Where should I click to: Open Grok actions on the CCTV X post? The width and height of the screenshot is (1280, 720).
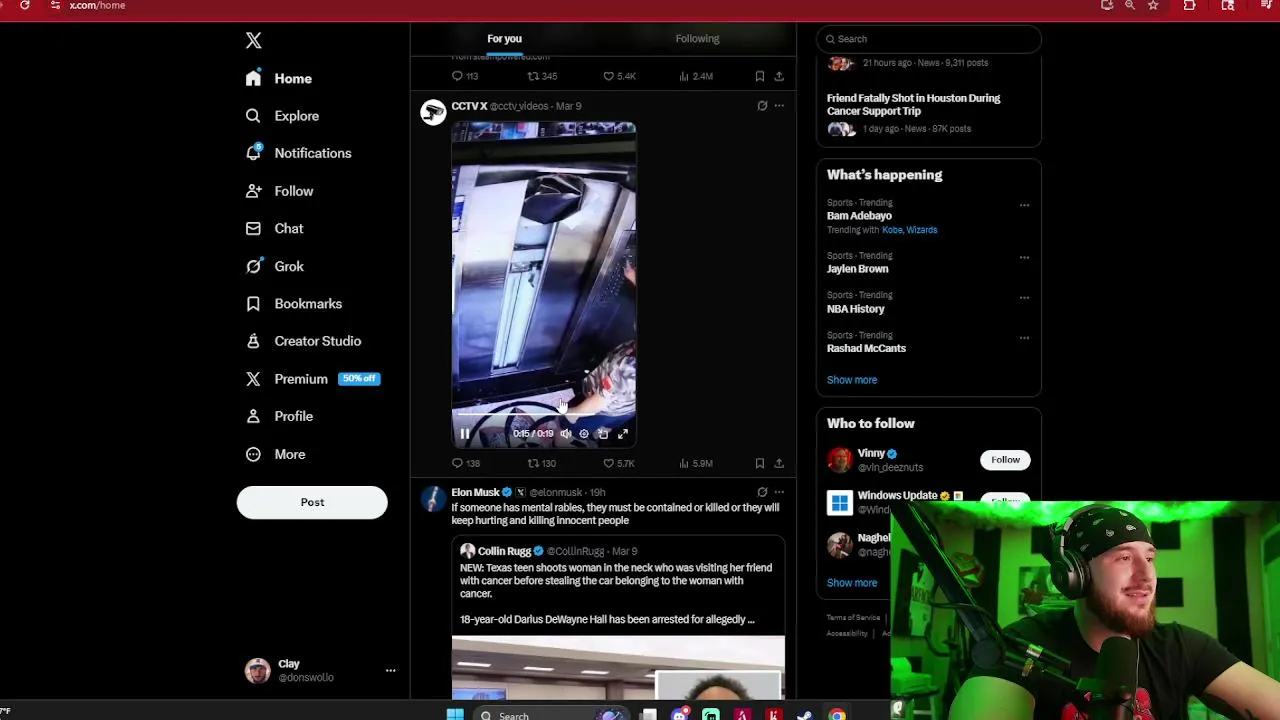[762, 106]
